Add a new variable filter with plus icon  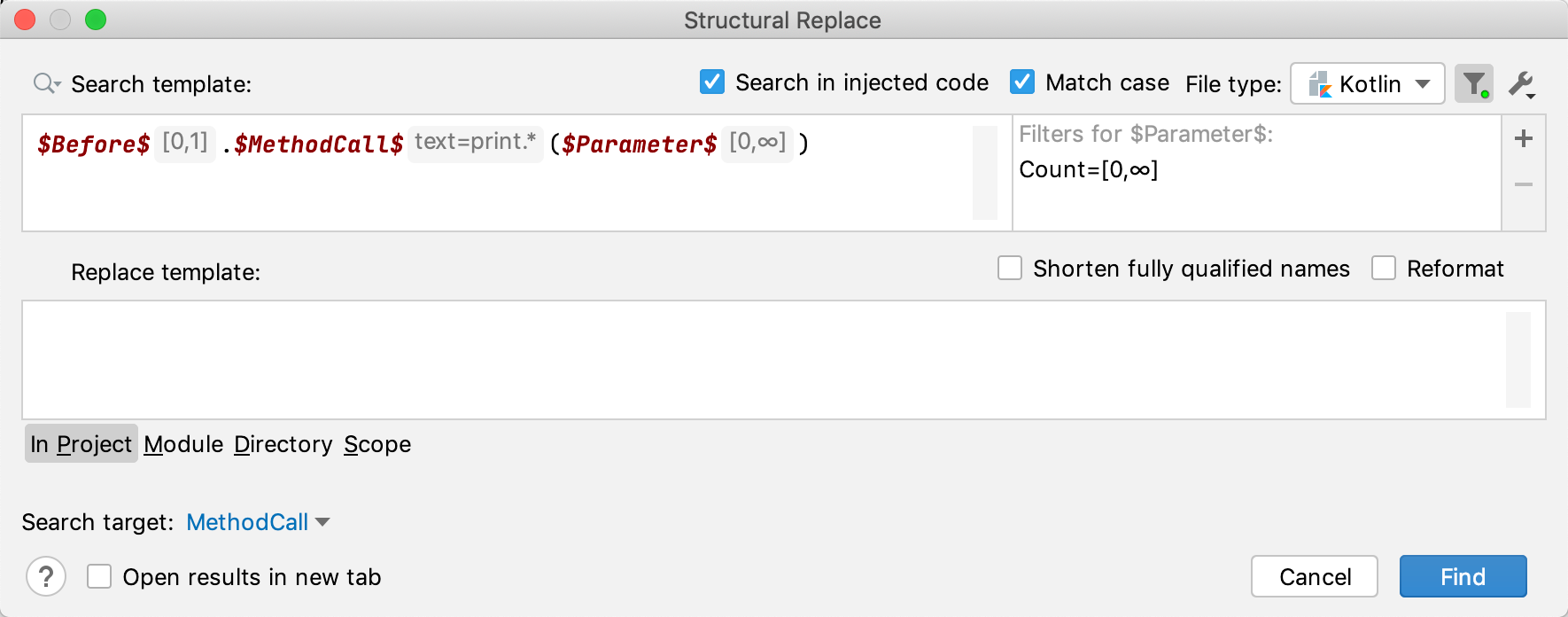point(1523,138)
